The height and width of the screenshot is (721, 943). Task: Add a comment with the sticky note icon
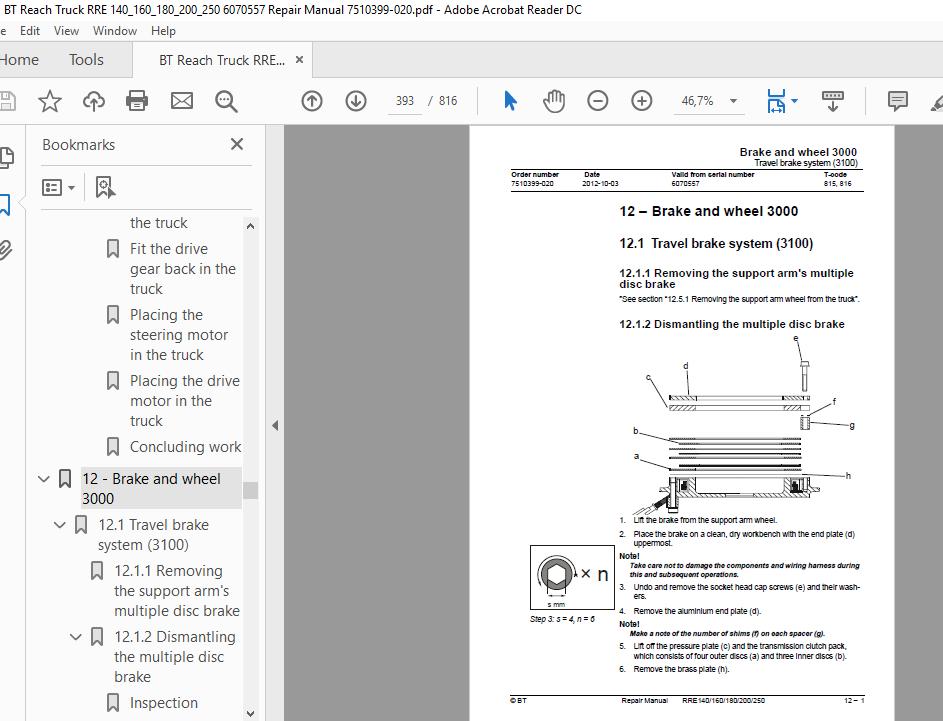point(897,101)
